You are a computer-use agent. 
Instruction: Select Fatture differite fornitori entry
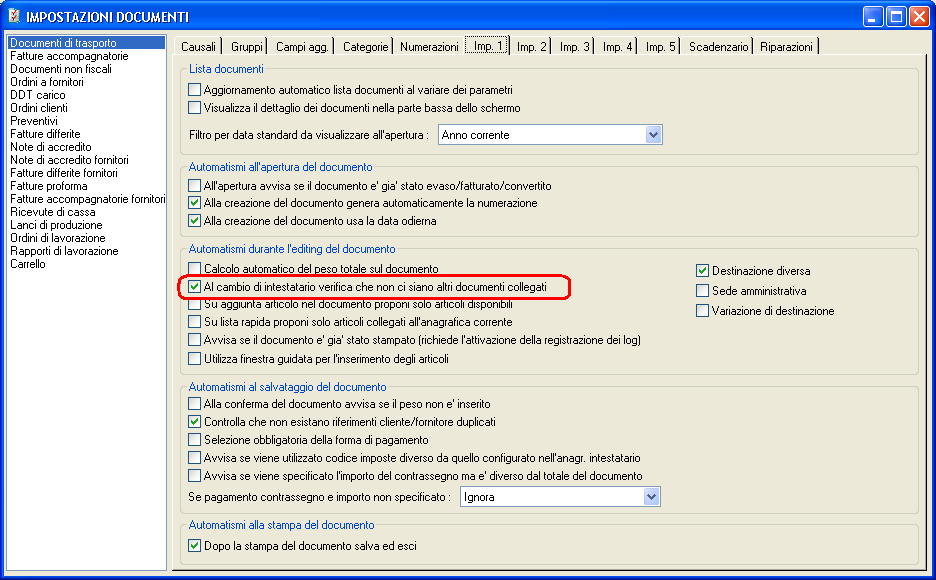(x=87, y=173)
